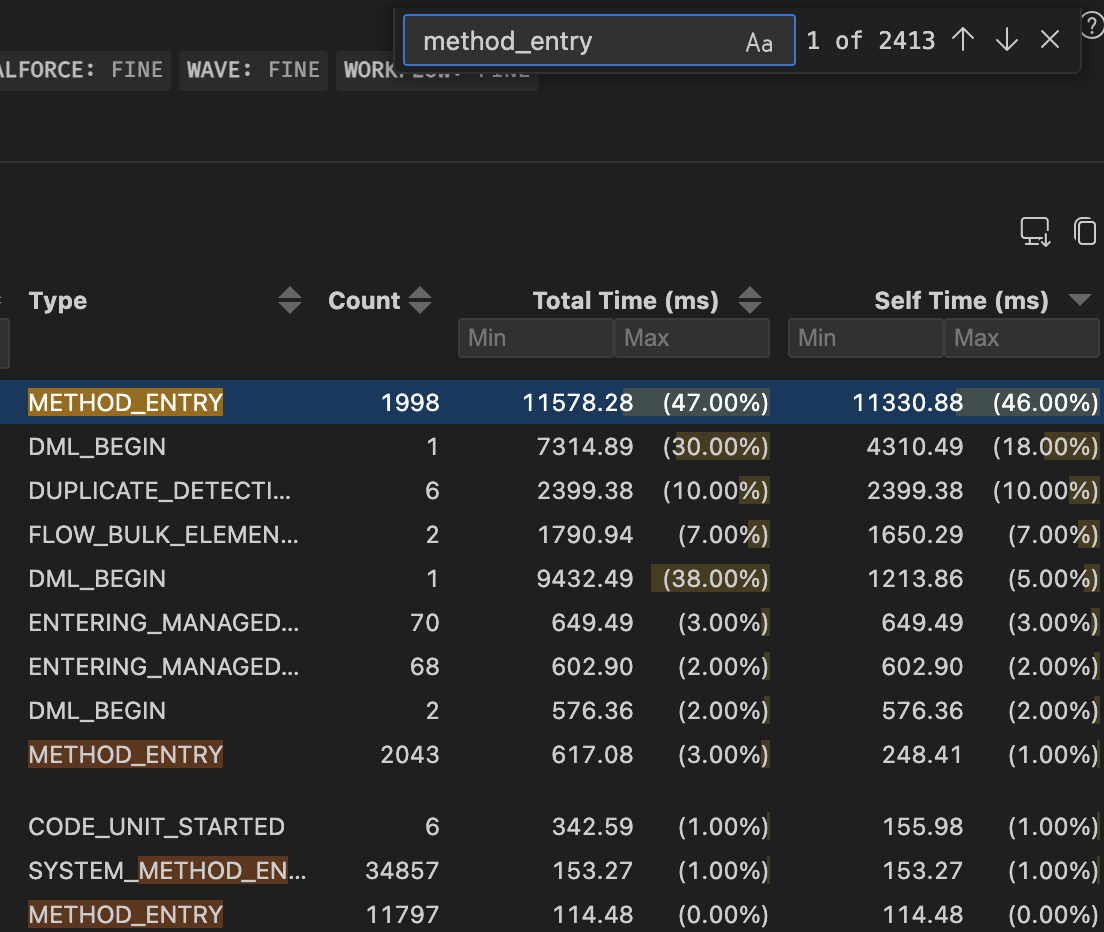Select the WAVE: FINE log level chip
This screenshot has width=1104, height=932.
(x=253, y=70)
